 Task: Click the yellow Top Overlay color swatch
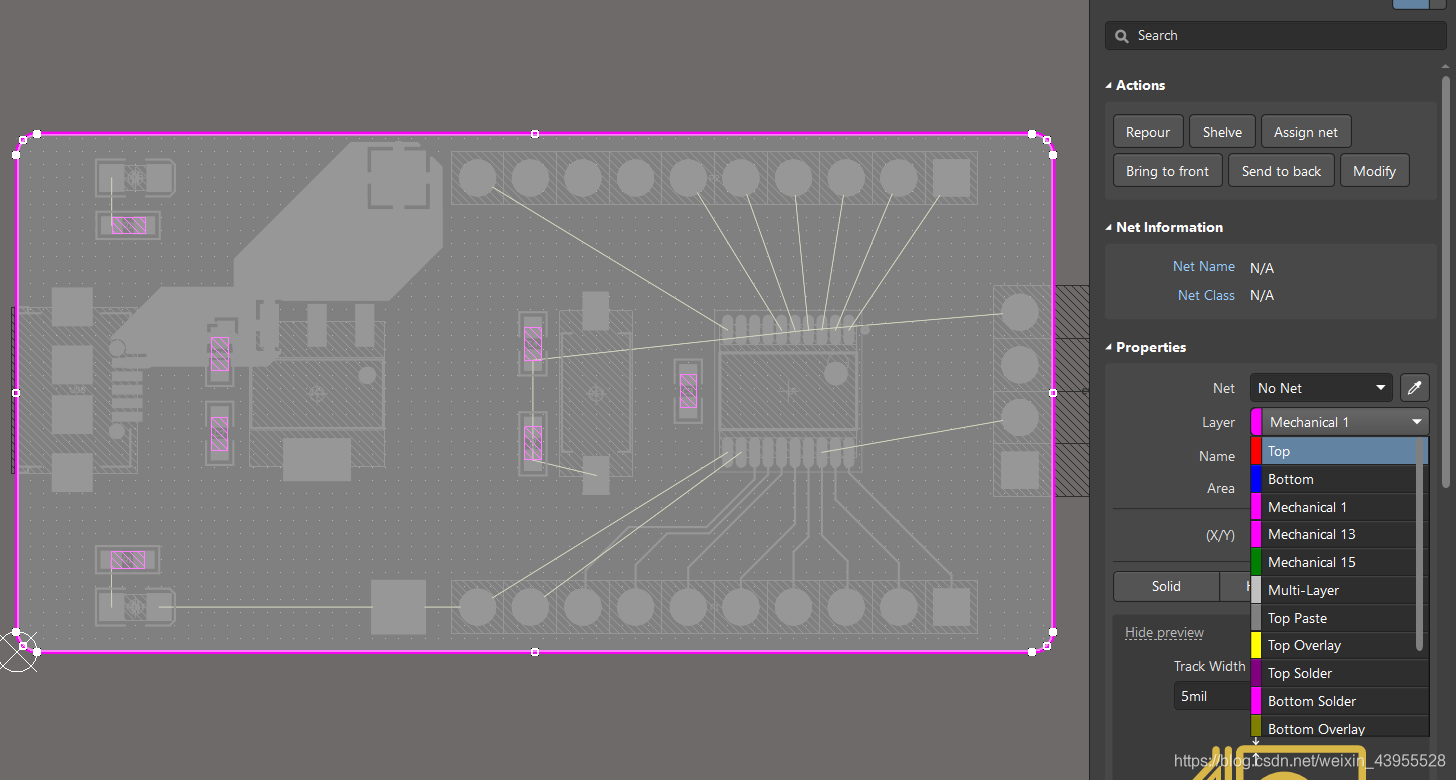coord(1256,645)
